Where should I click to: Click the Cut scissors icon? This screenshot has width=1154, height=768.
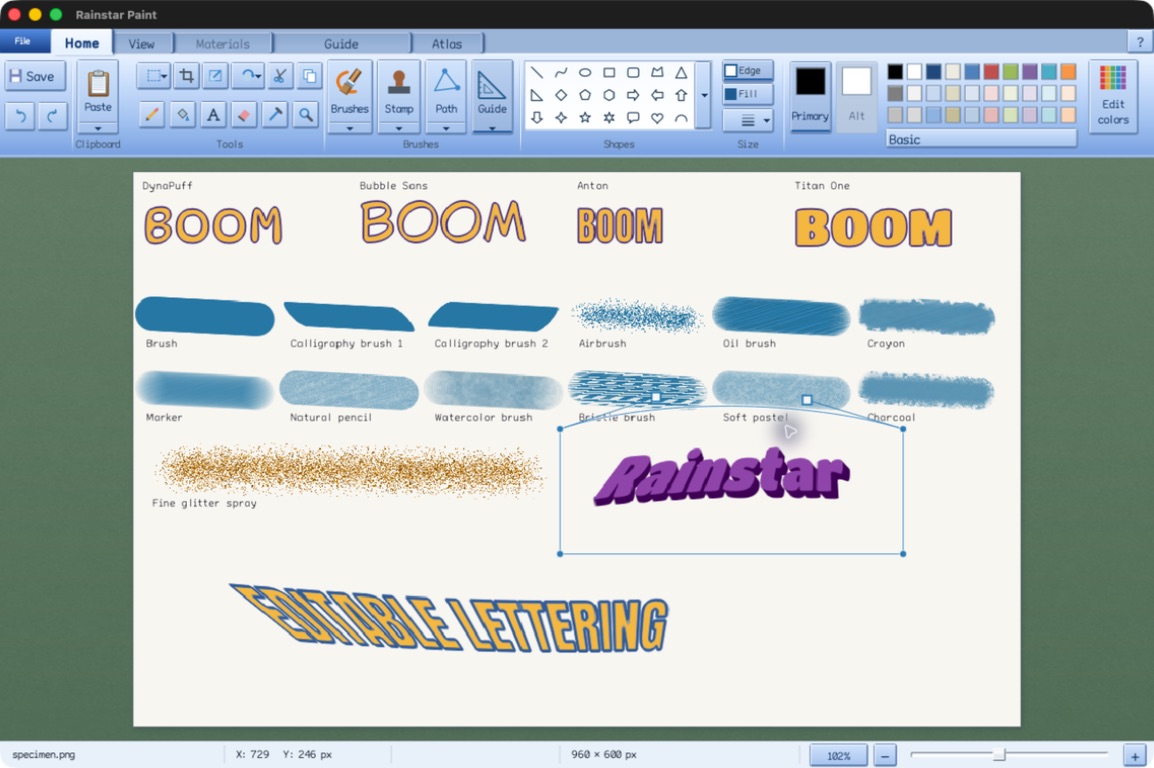(x=280, y=76)
